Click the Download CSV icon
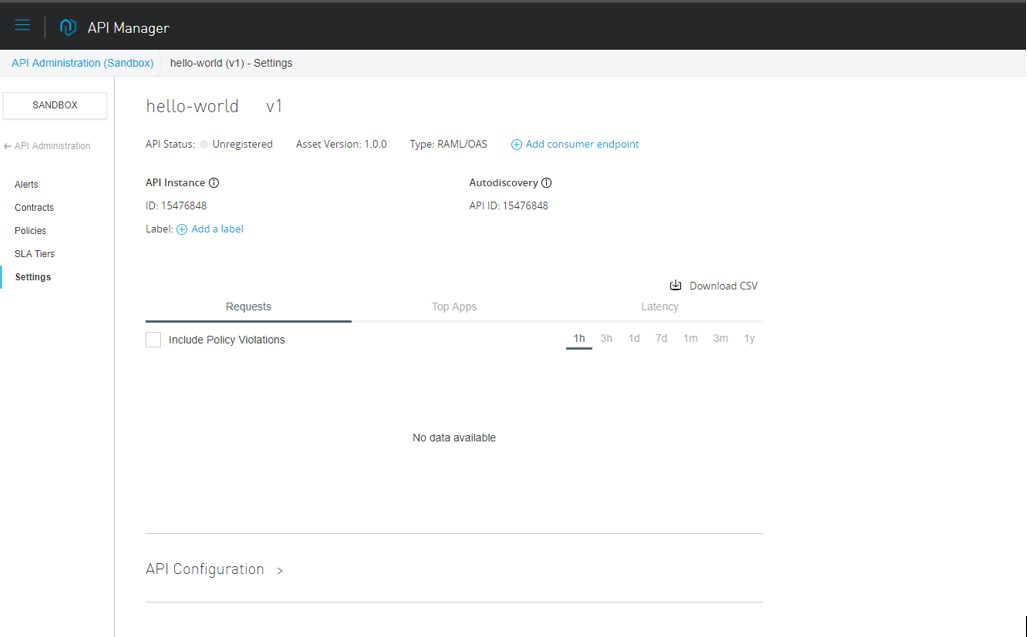 [675, 285]
